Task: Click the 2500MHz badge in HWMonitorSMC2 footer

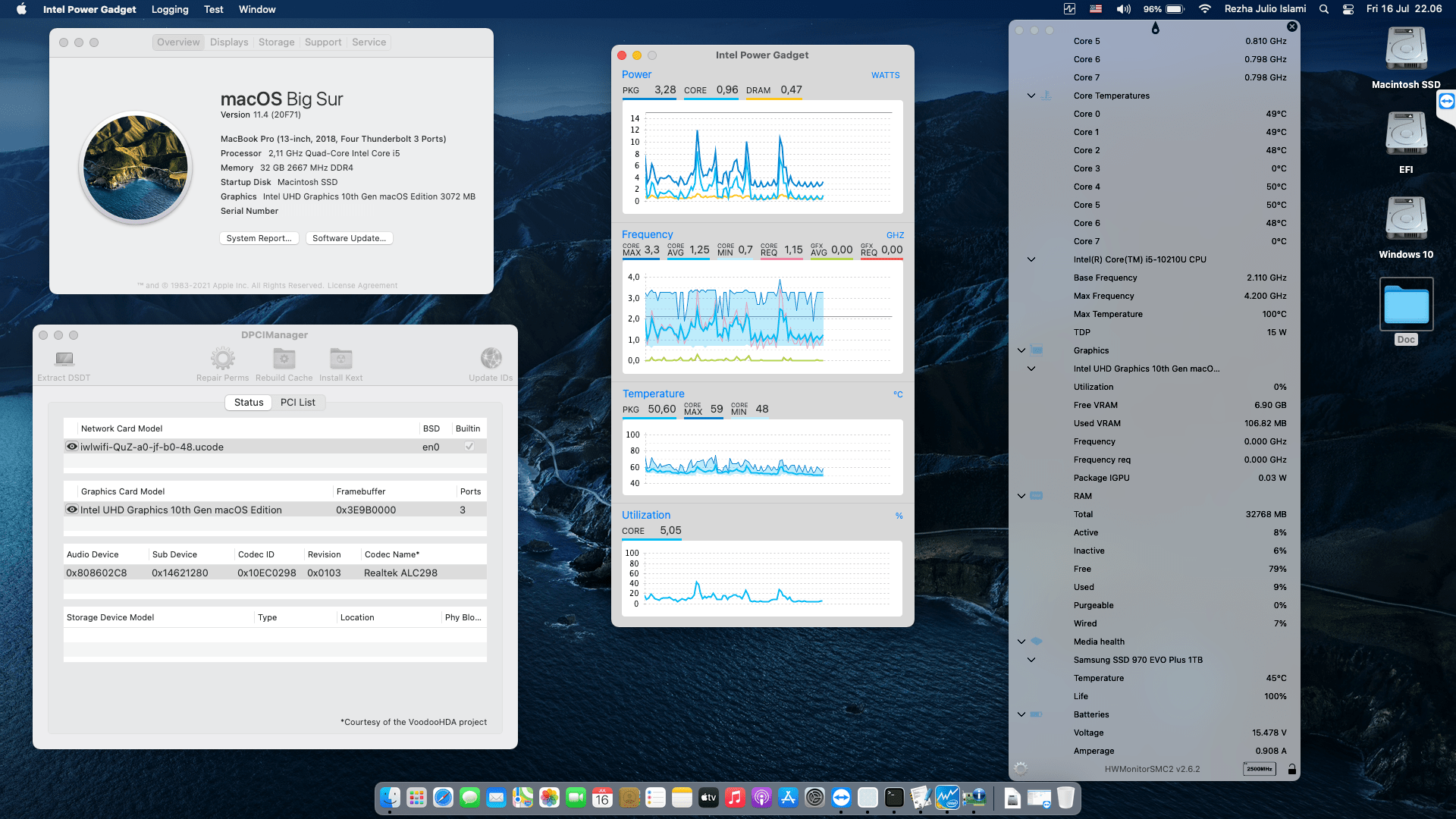Action: (1260, 769)
